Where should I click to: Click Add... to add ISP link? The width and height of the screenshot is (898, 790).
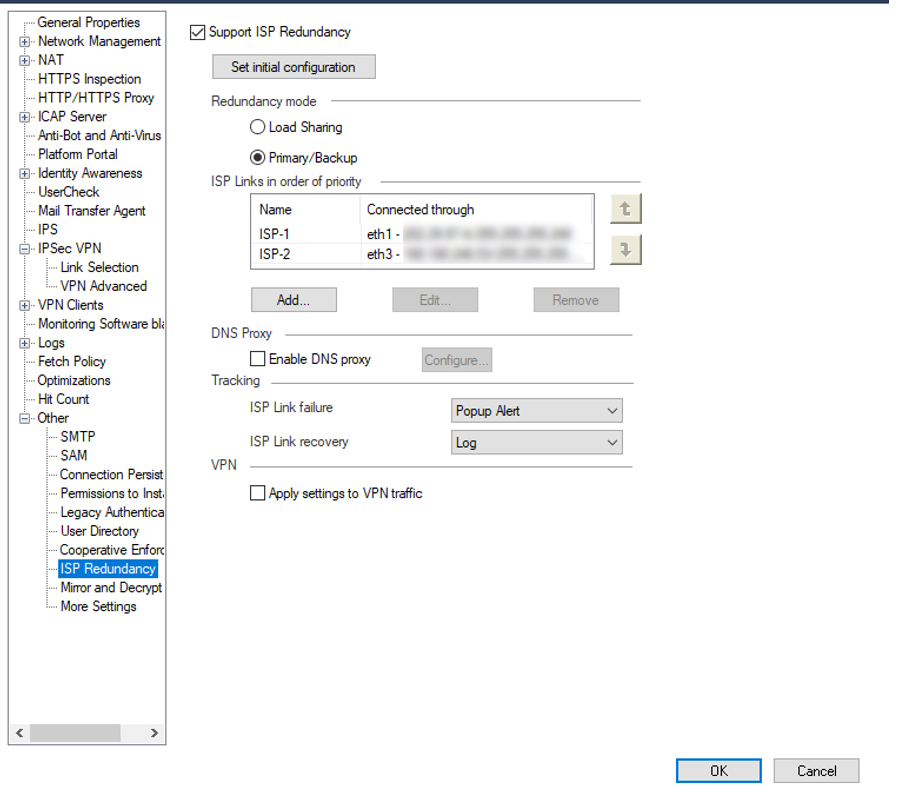click(x=294, y=300)
